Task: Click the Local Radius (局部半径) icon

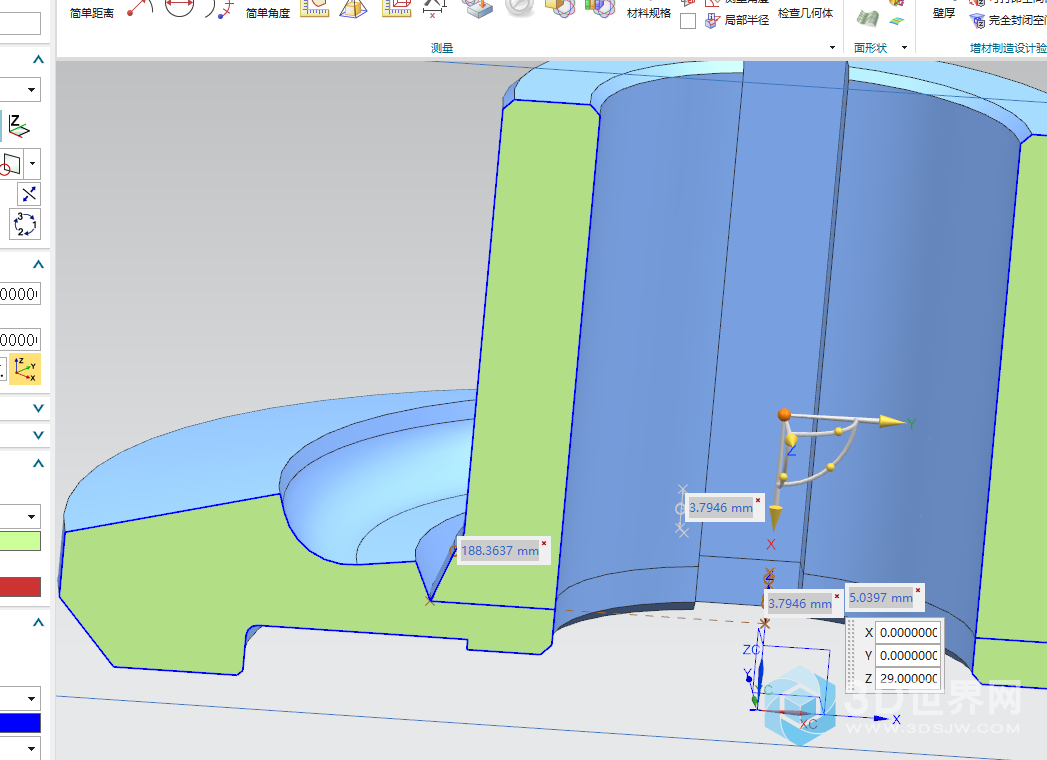Action: 712,20
